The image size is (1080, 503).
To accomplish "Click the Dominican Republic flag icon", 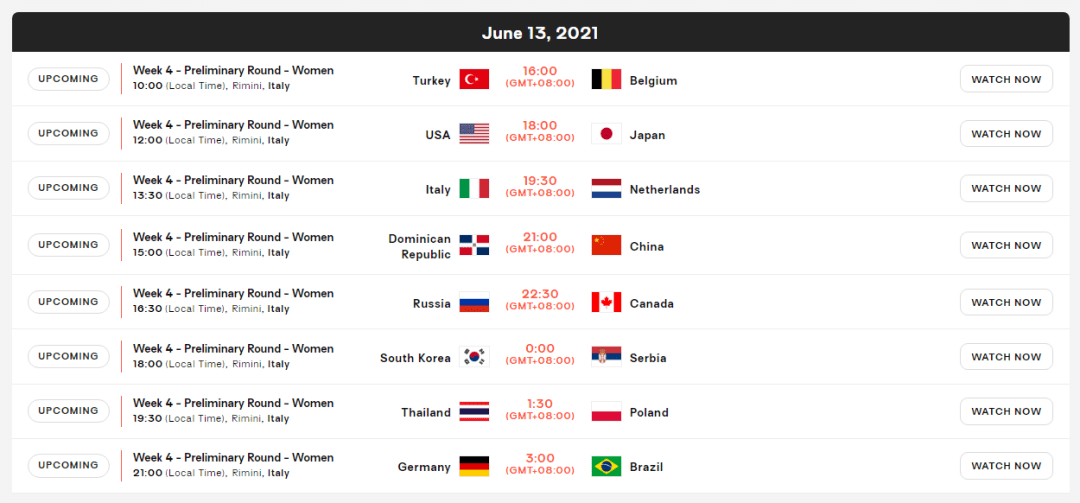I will (474, 246).
